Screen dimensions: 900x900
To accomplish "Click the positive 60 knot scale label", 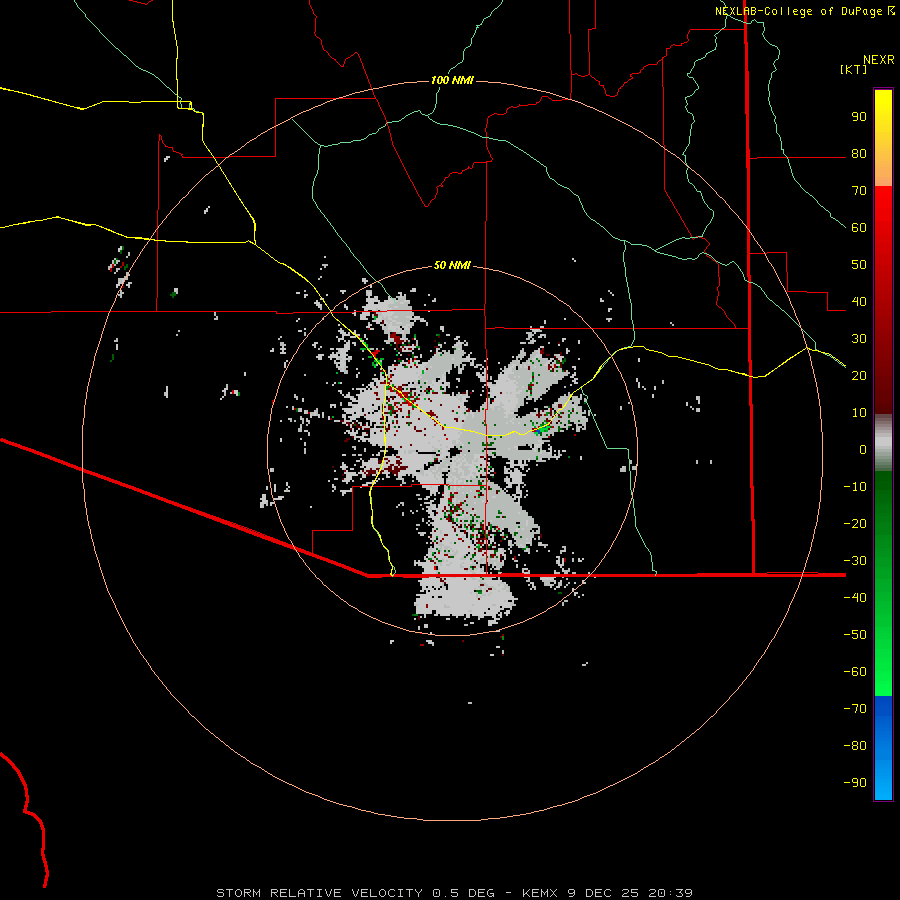I will coord(859,228).
